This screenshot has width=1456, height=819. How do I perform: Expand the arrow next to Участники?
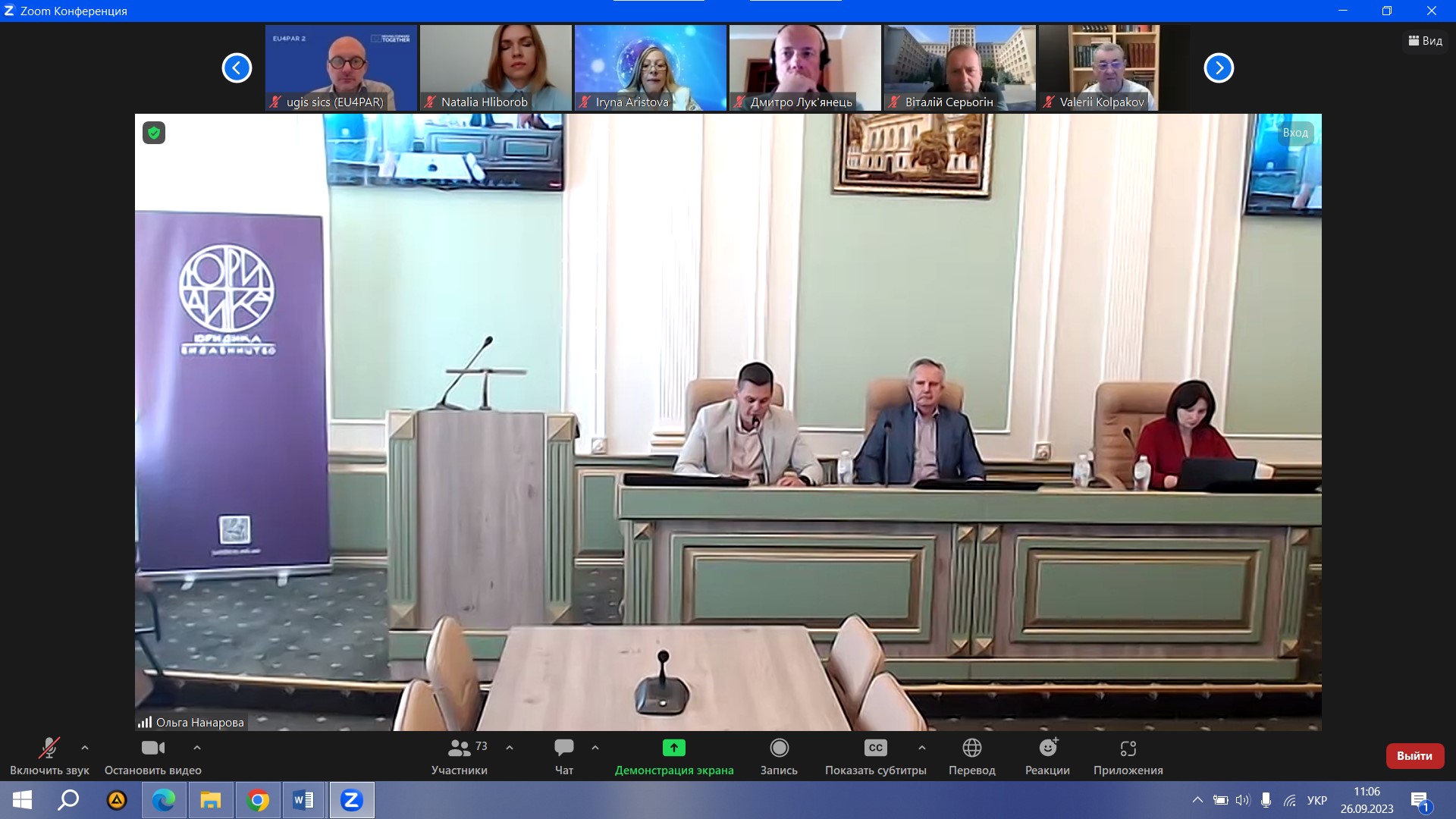[x=510, y=748]
